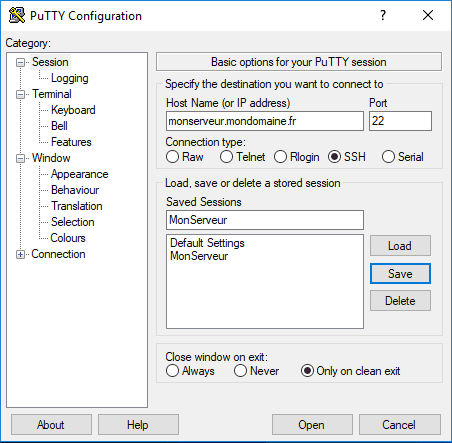Click the Help button

point(138,425)
